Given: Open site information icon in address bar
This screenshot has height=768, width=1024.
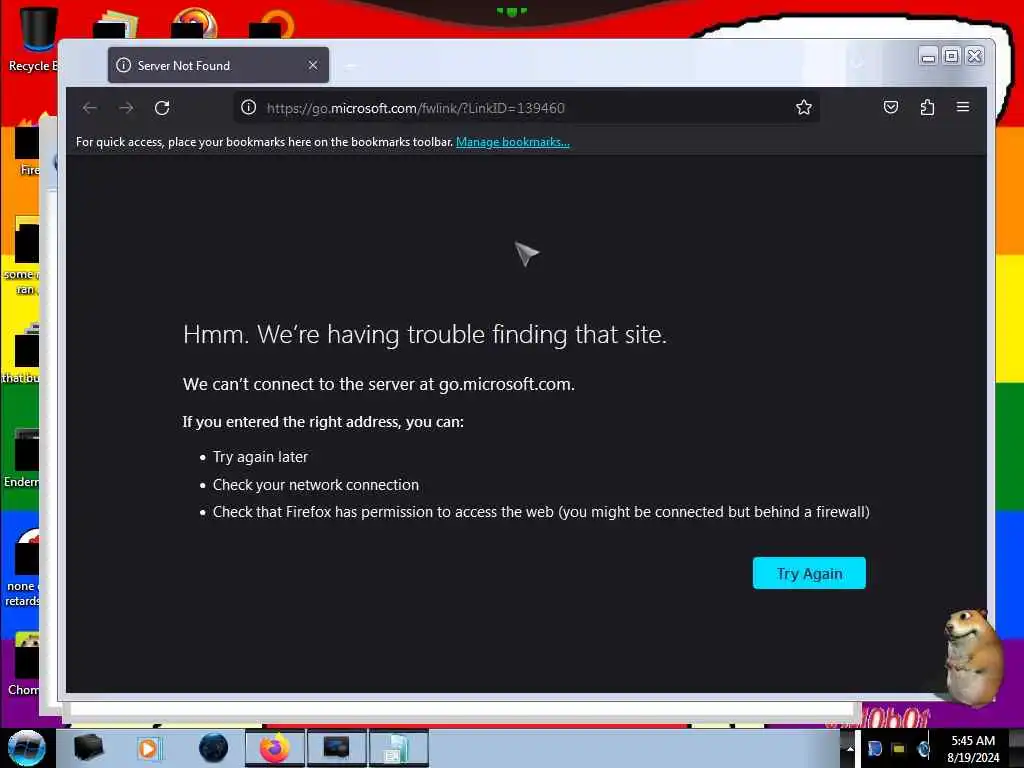Looking at the screenshot, I should 249,107.
